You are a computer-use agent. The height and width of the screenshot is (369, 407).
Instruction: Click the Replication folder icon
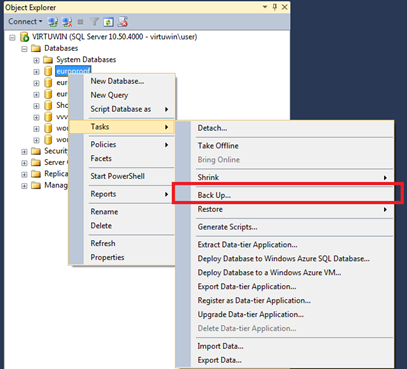point(36,174)
